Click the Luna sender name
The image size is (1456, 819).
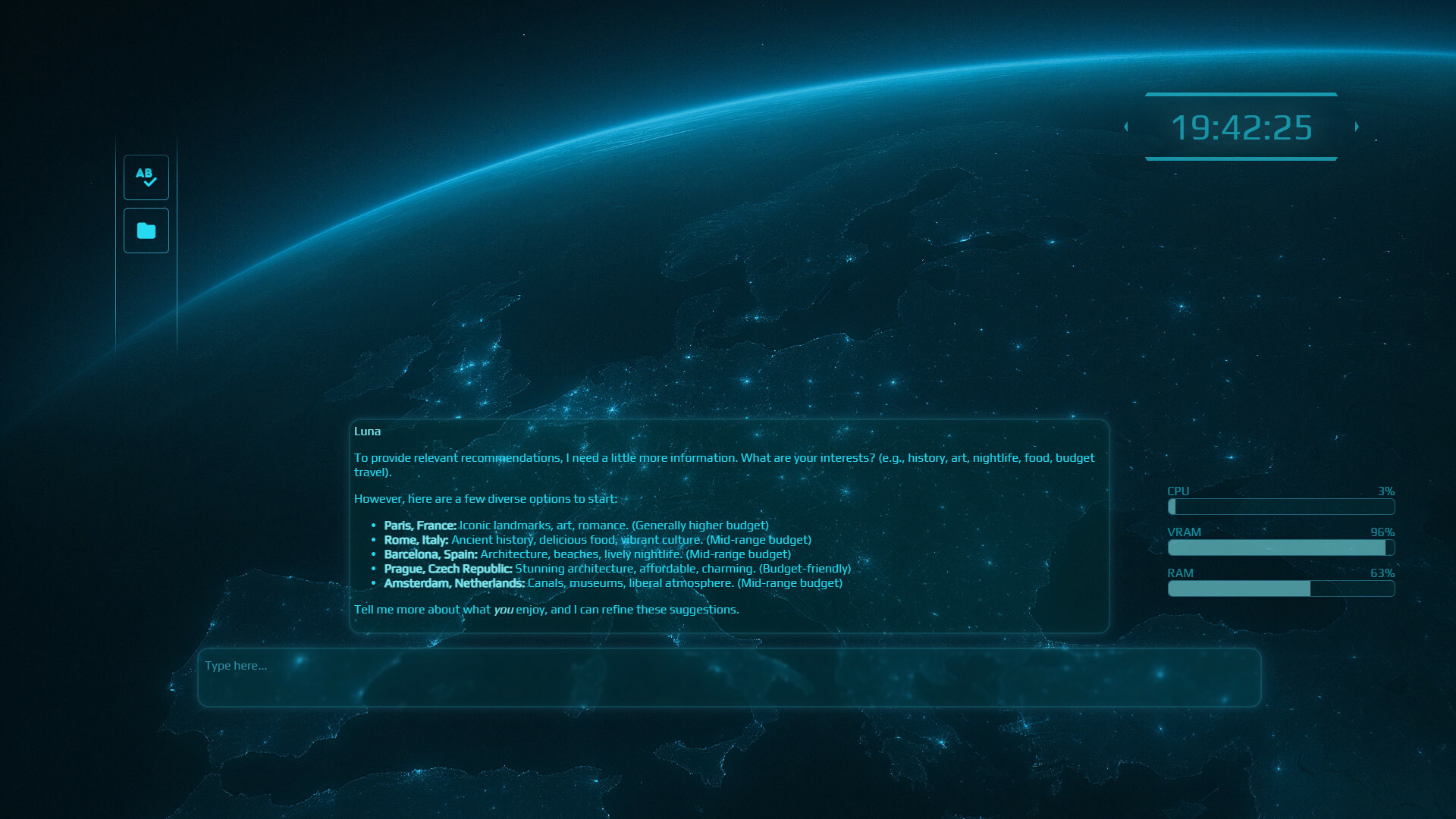367,431
